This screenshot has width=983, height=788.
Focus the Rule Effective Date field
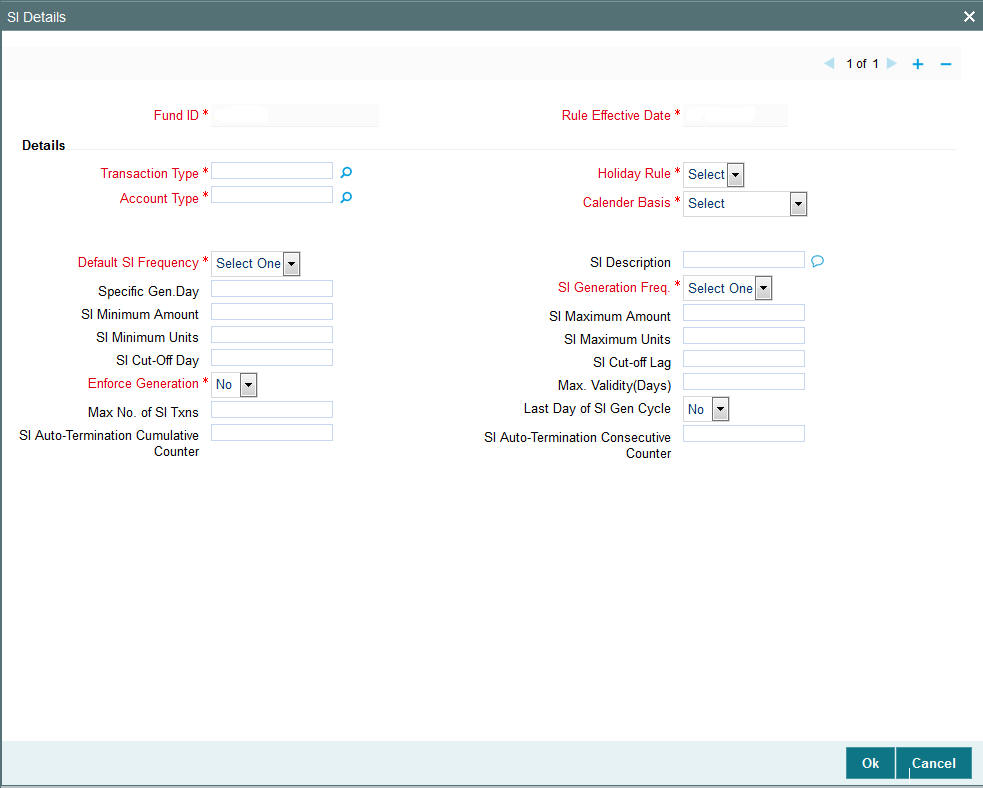[735, 115]
